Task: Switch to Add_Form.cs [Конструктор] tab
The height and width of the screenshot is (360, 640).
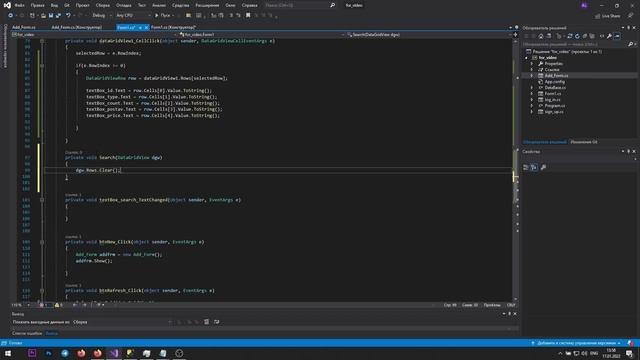Action: click(77, 27)
